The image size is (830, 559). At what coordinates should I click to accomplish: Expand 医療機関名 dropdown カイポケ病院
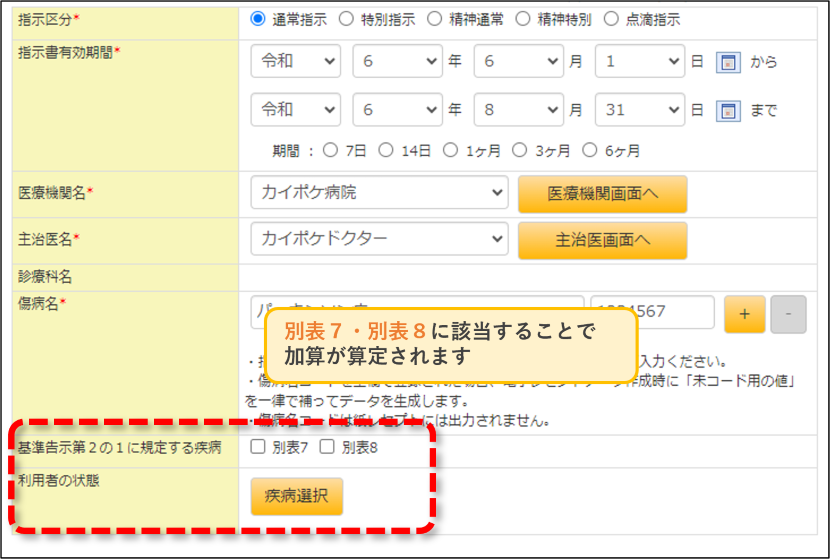(380, 193)
